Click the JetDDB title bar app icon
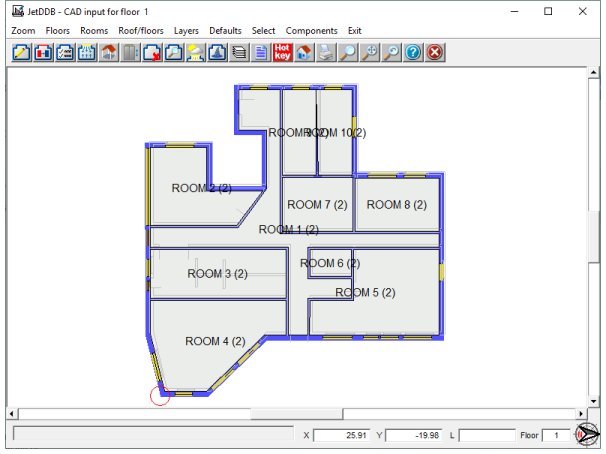 tap(17, 11)
